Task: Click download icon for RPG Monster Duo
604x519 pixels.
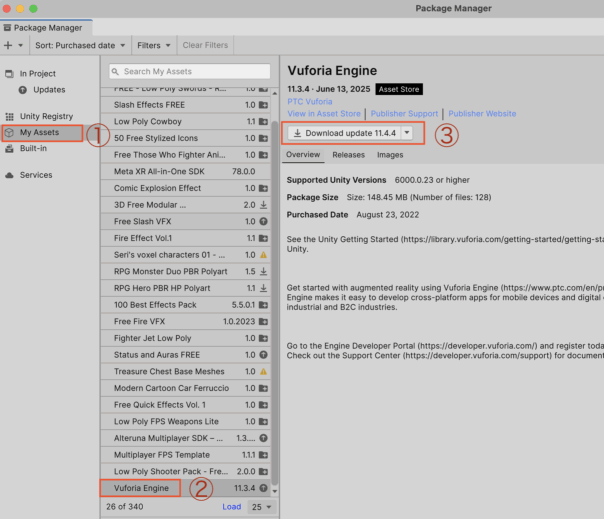Action: [263, 271]
